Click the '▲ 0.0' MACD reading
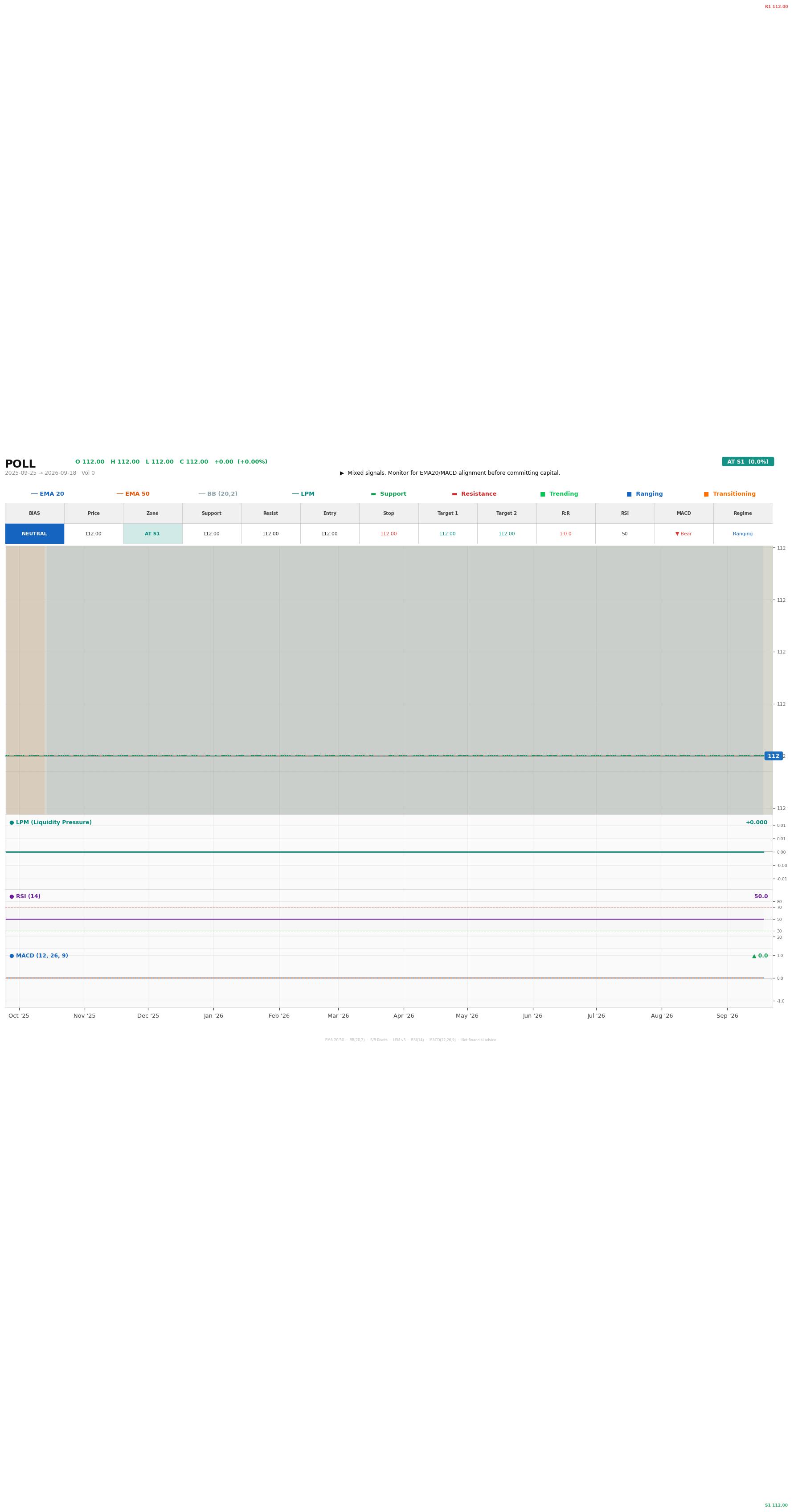Viewport: 794px width, 1512px height. click(760, 956)
